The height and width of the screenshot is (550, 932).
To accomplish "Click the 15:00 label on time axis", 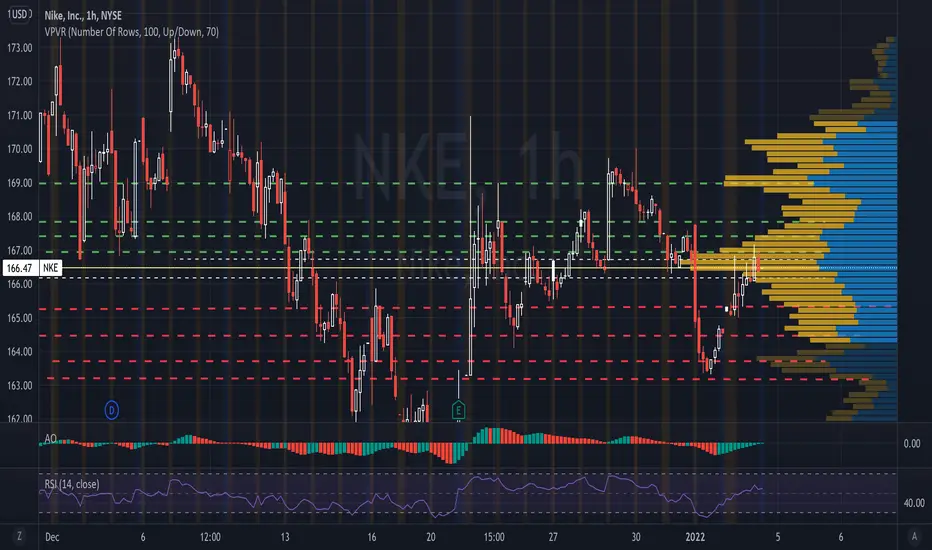I will click(x=494, y=537).
